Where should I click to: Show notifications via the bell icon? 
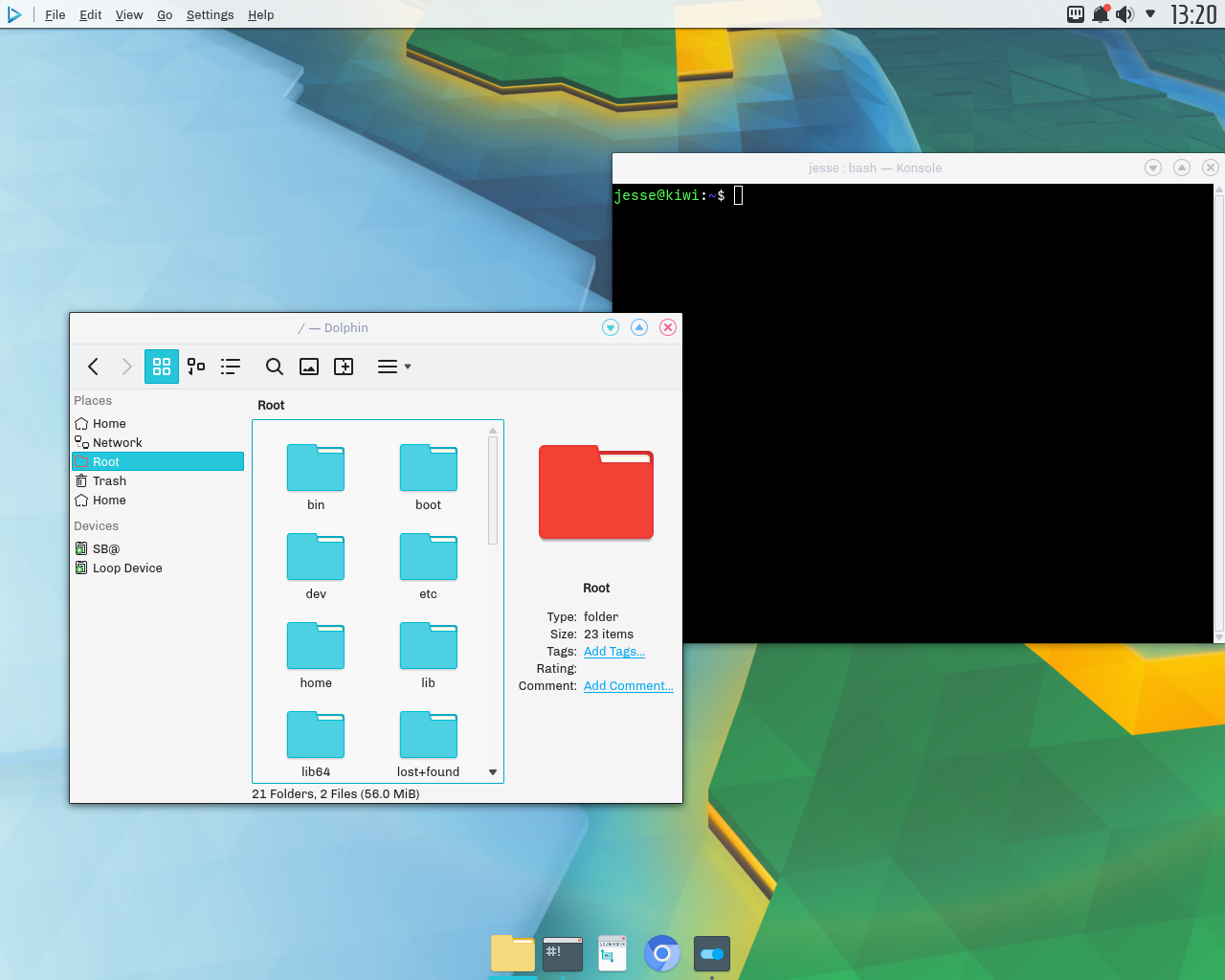coord(1101,14)
